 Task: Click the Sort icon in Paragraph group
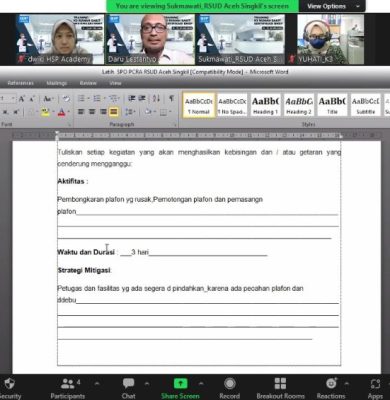click(x=156, y=98)
